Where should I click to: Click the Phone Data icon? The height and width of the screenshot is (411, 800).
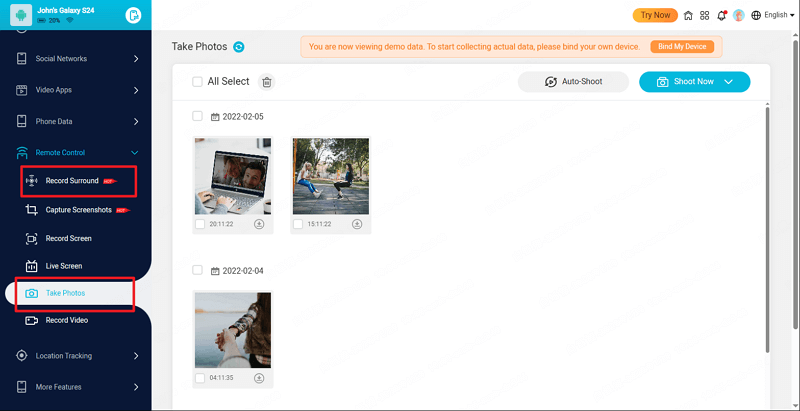click(x=21, y=121)
